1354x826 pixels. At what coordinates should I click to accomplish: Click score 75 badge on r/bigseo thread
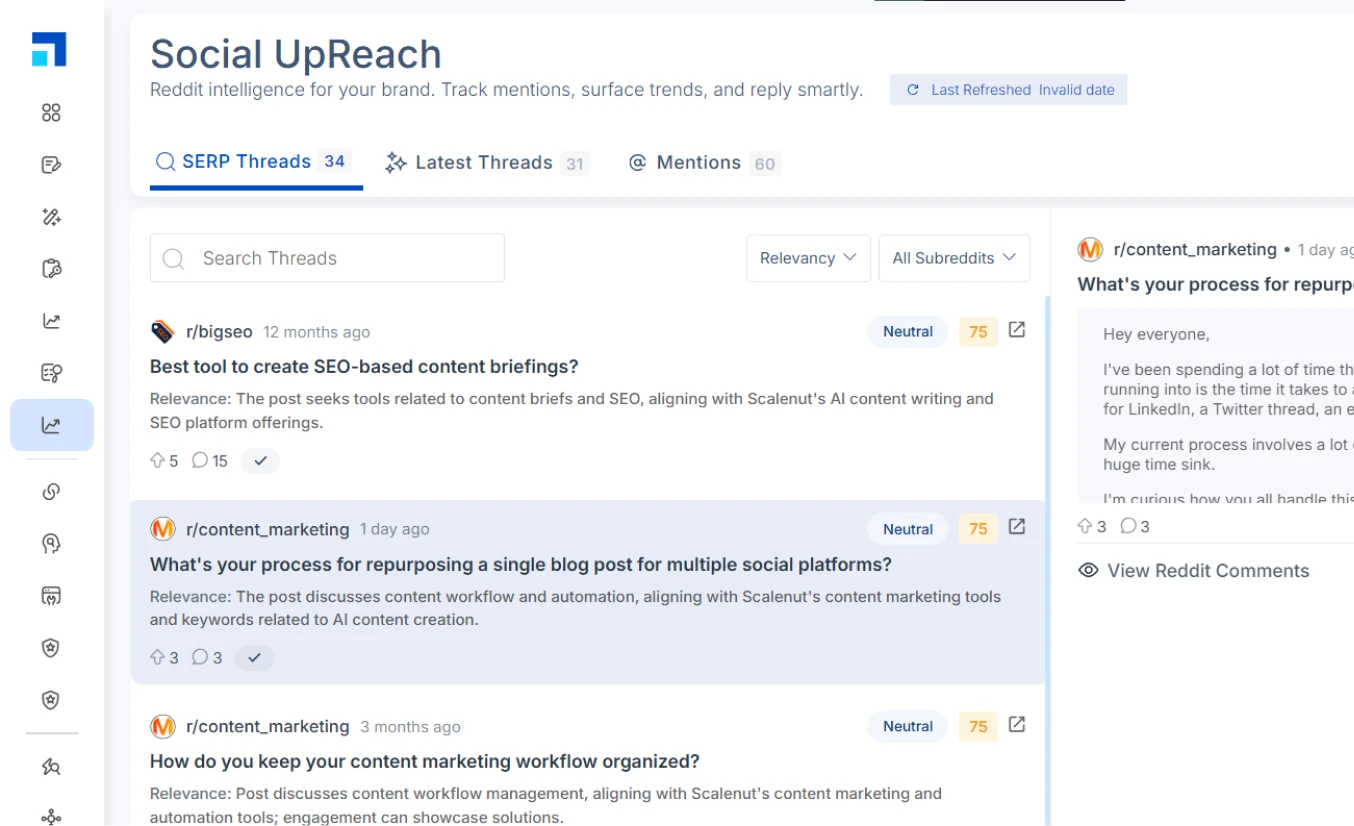pyautogui.click(x=978, y=331)
